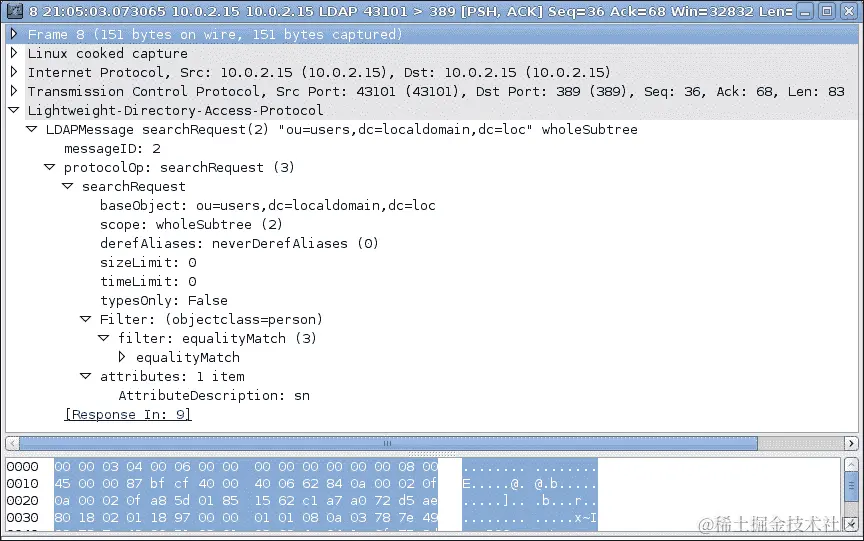Open the Response In: 9 link
Screen dimensions: 864x541
[x=128, y=414]
